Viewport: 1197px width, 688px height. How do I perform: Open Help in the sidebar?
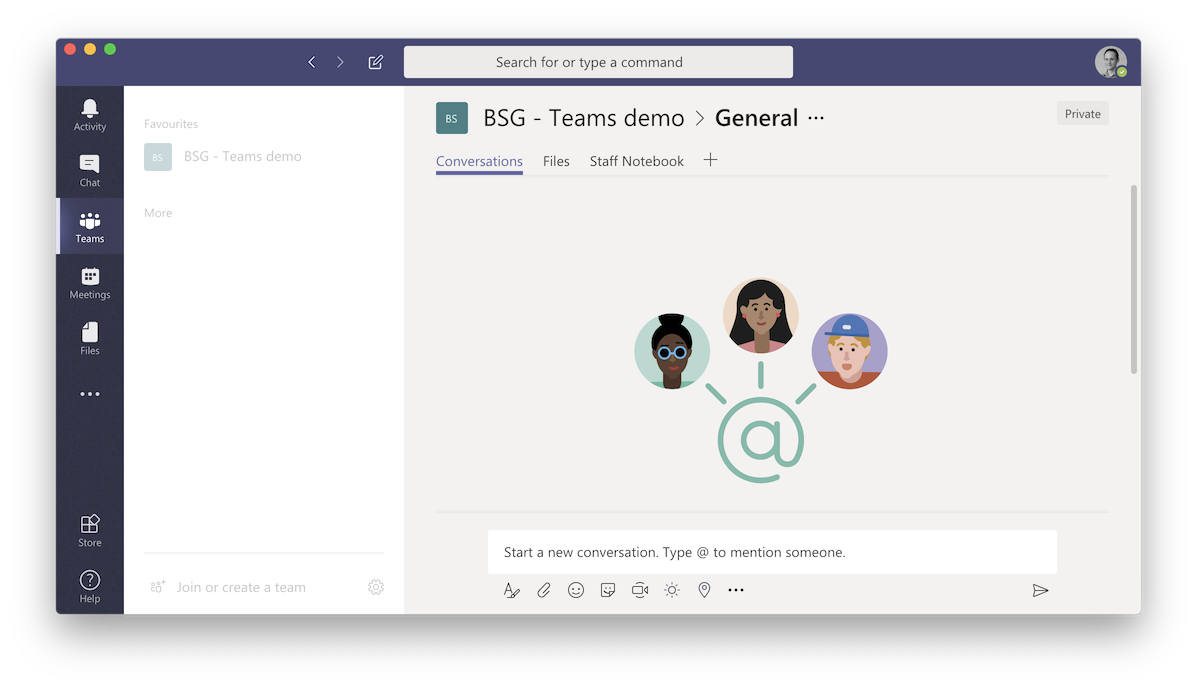(89, 586)
